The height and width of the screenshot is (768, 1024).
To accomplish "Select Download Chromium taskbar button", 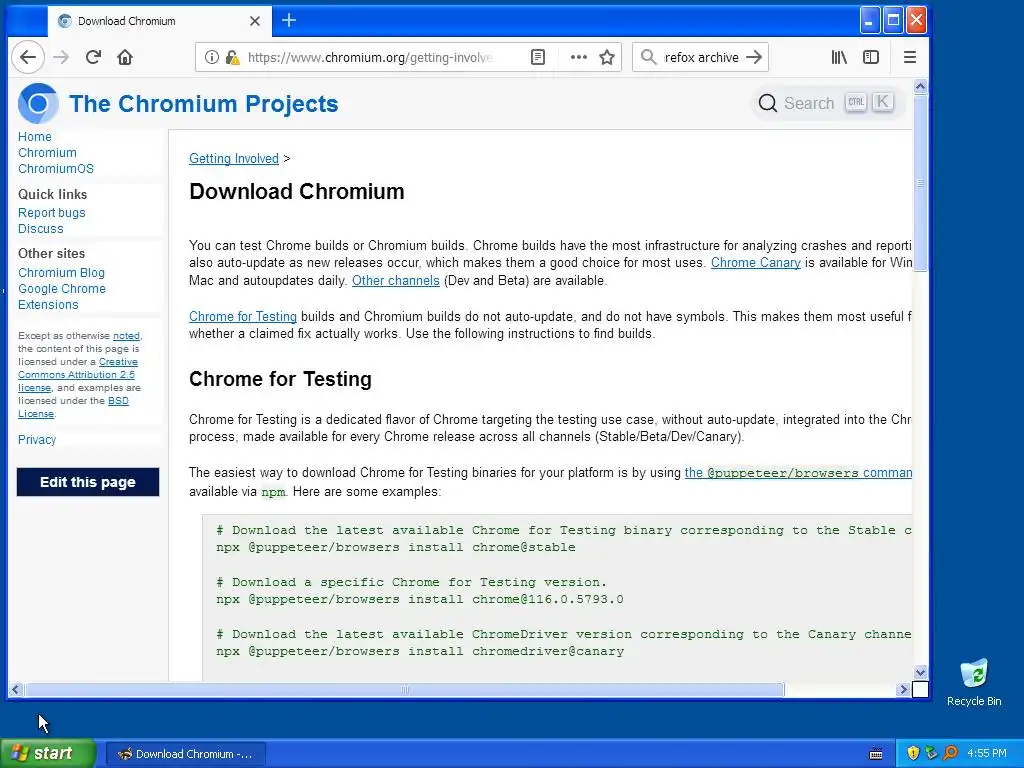I will point(185,754).
